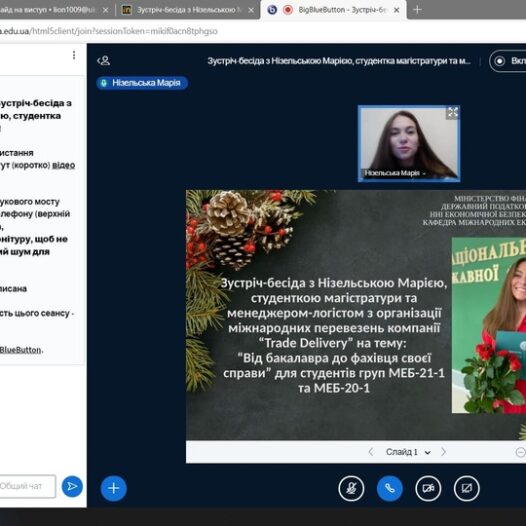526x526 pixels.
Task: Advance to the next slide arrow
Action: (443, 452)
